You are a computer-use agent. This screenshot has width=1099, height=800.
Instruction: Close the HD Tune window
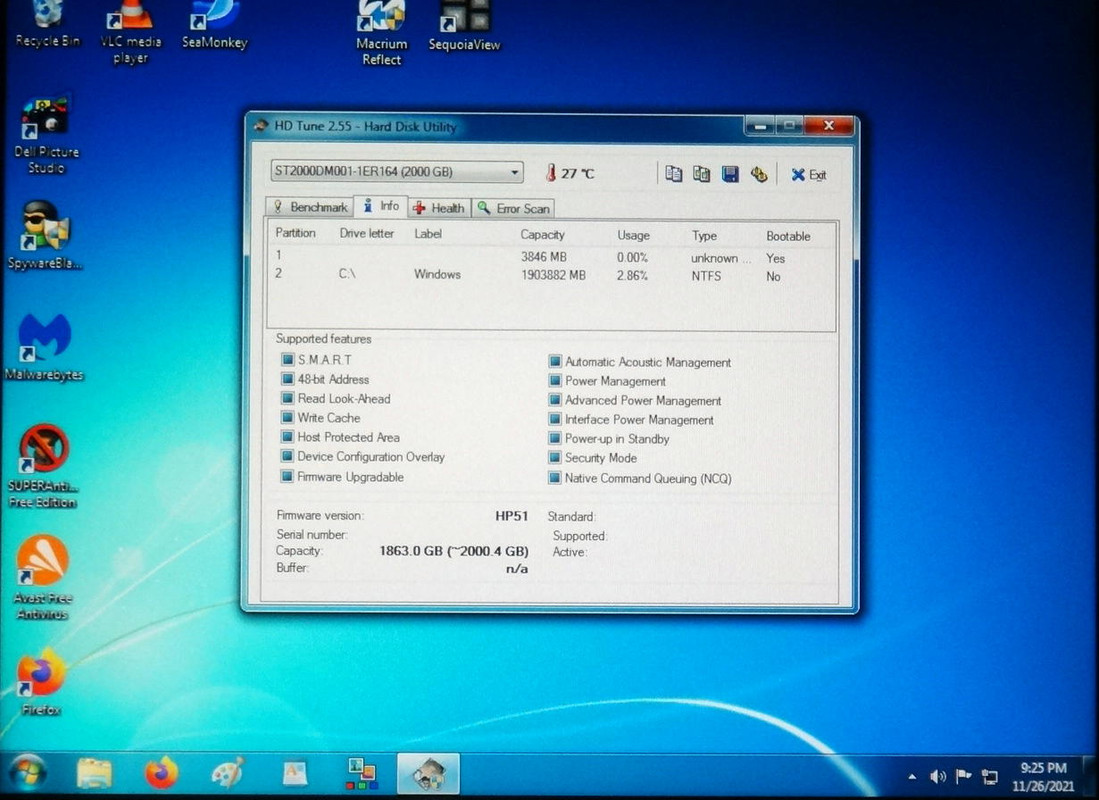tap(829, 126)
